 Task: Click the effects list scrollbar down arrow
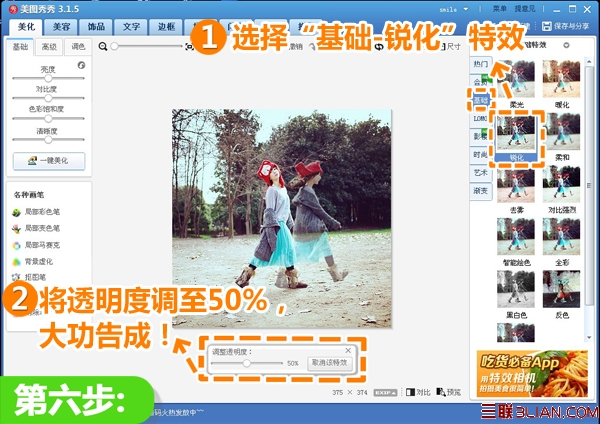[589, 338]
